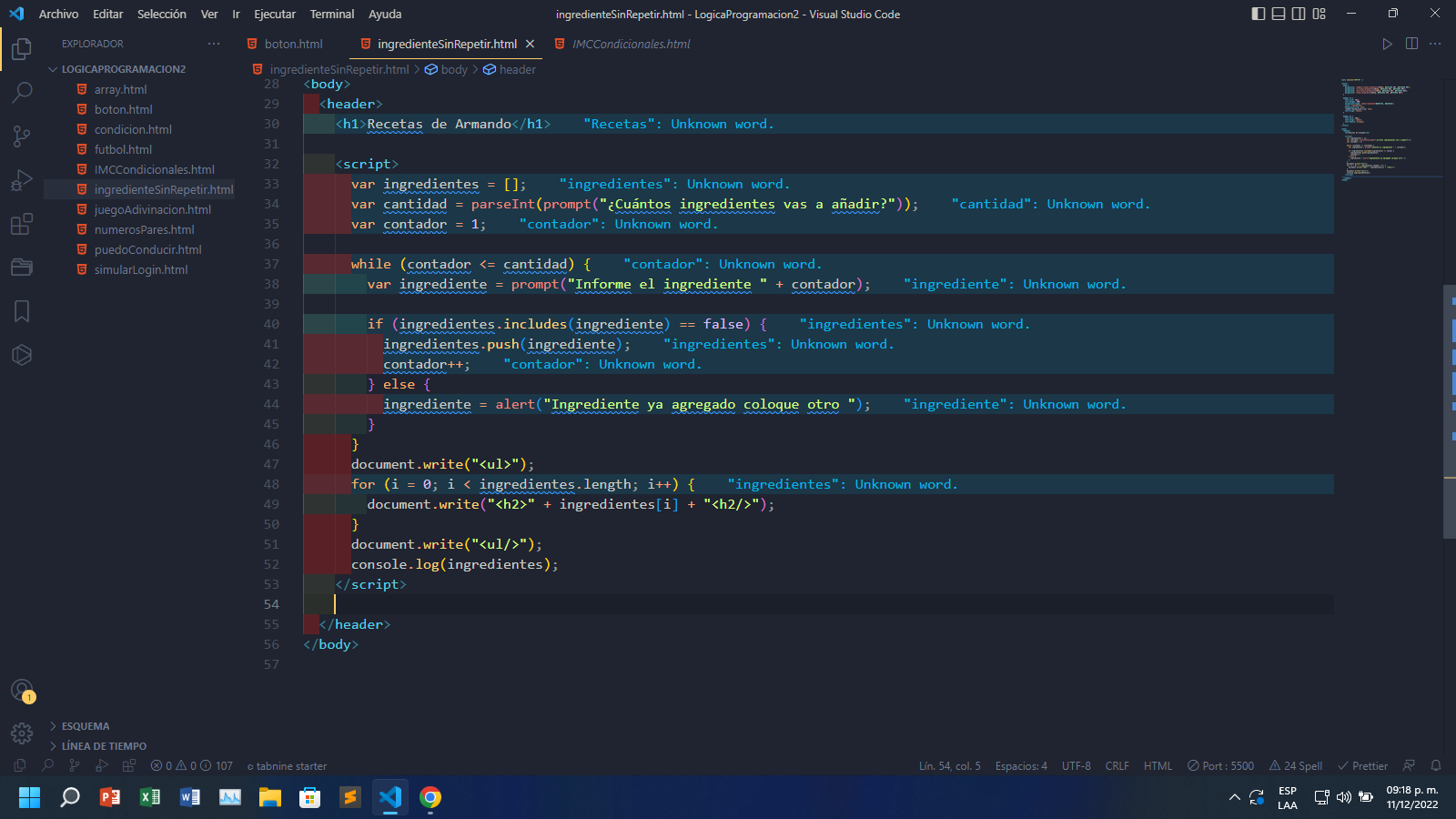Toggle the secondary sidebar layout button
1456x819 pixels.
(x=1299, y=14)
